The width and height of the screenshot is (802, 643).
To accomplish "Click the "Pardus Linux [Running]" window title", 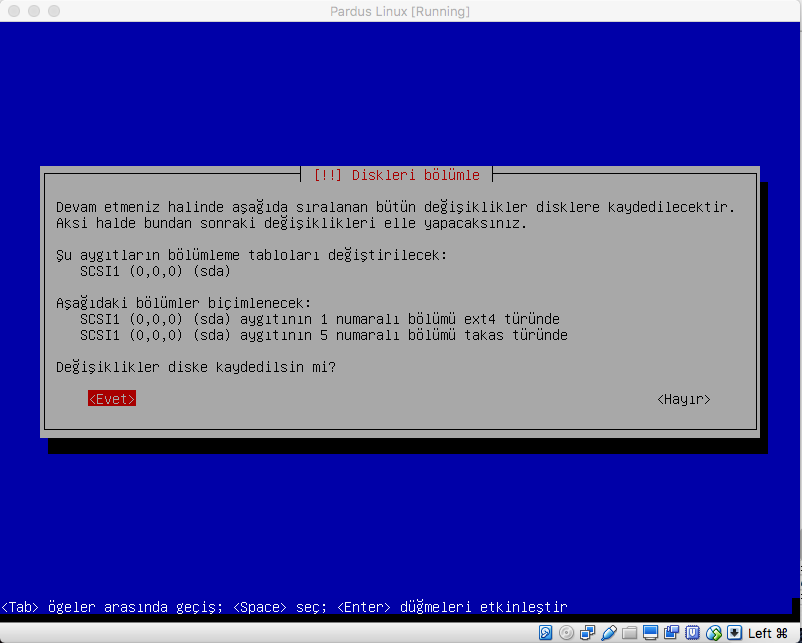I will coord(400,11).
